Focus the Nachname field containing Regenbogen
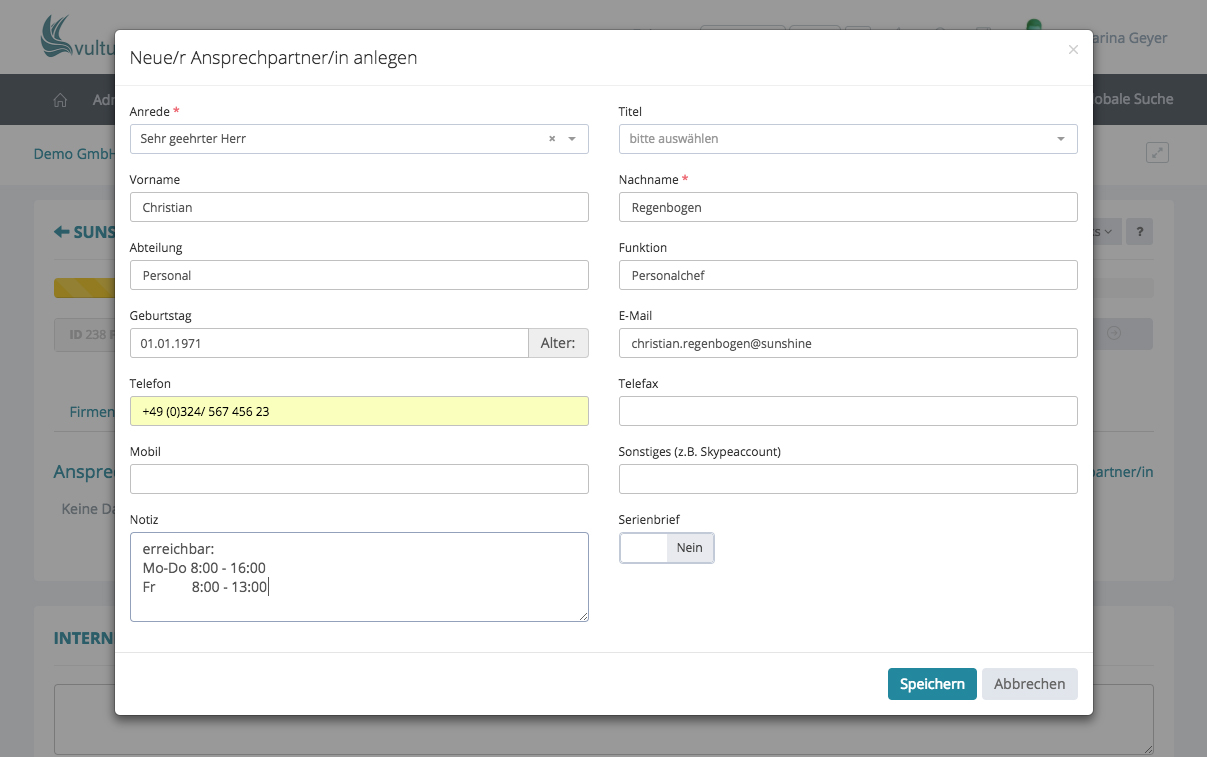 (x=847, y=207)
